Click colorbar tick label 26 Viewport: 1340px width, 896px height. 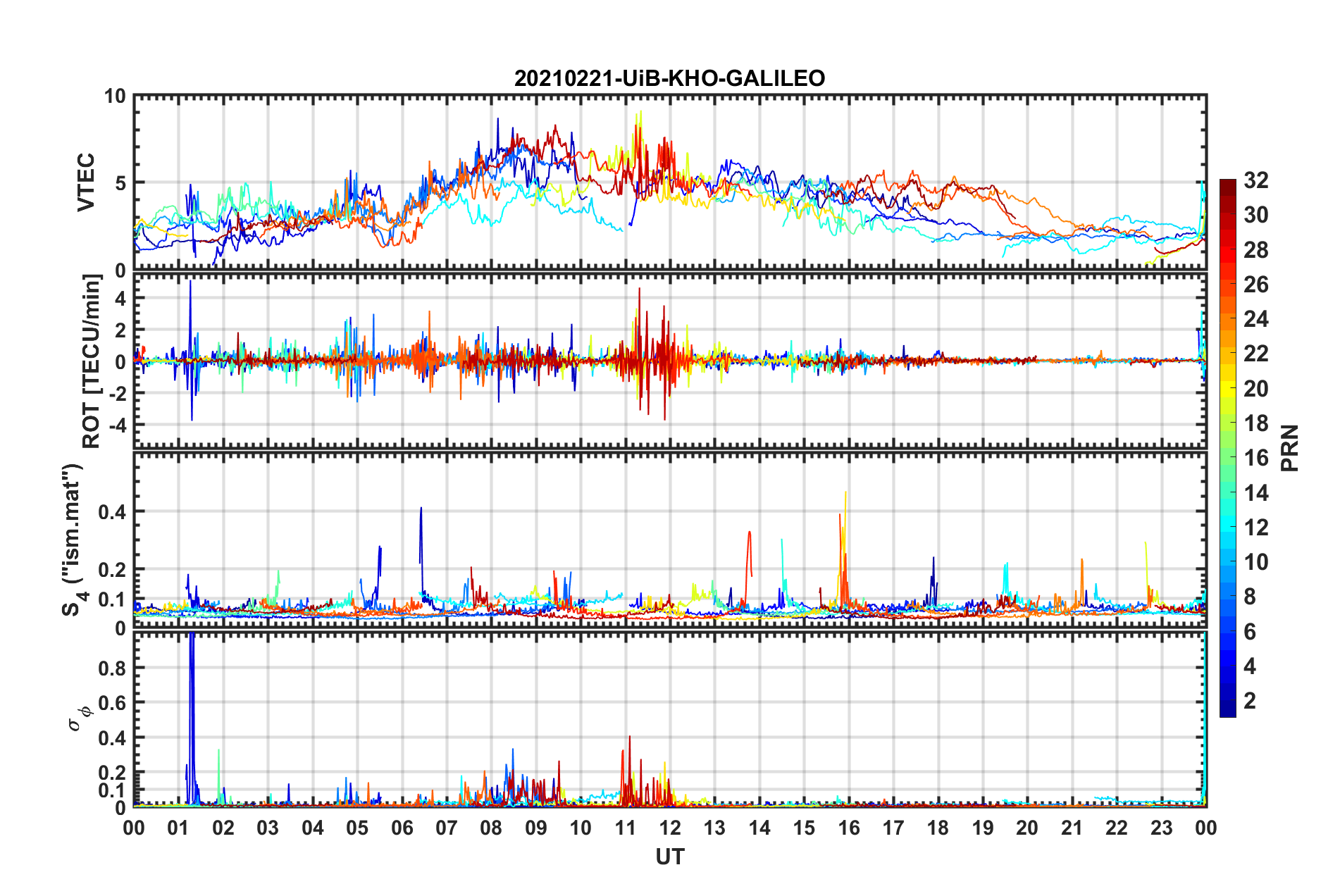[1255, 285]
